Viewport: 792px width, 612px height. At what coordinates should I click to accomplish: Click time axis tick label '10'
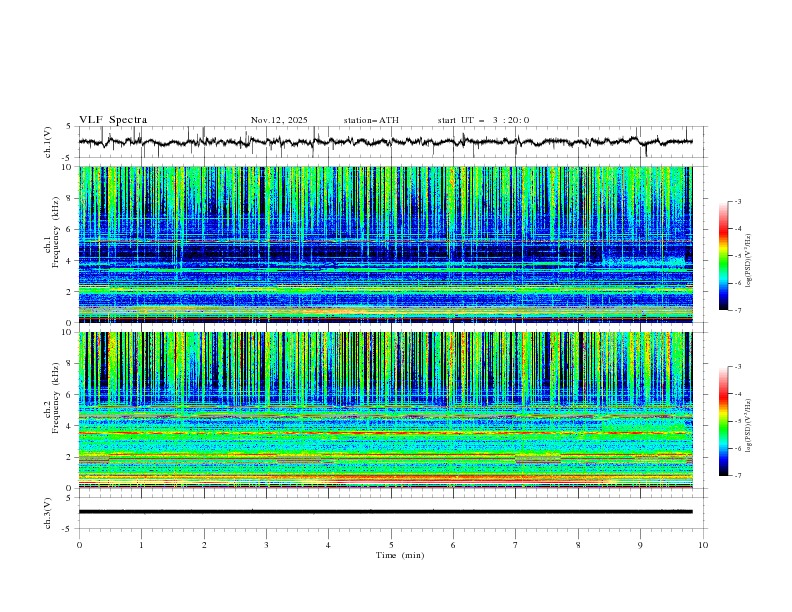pyautogui.click(x=703, y=545)
